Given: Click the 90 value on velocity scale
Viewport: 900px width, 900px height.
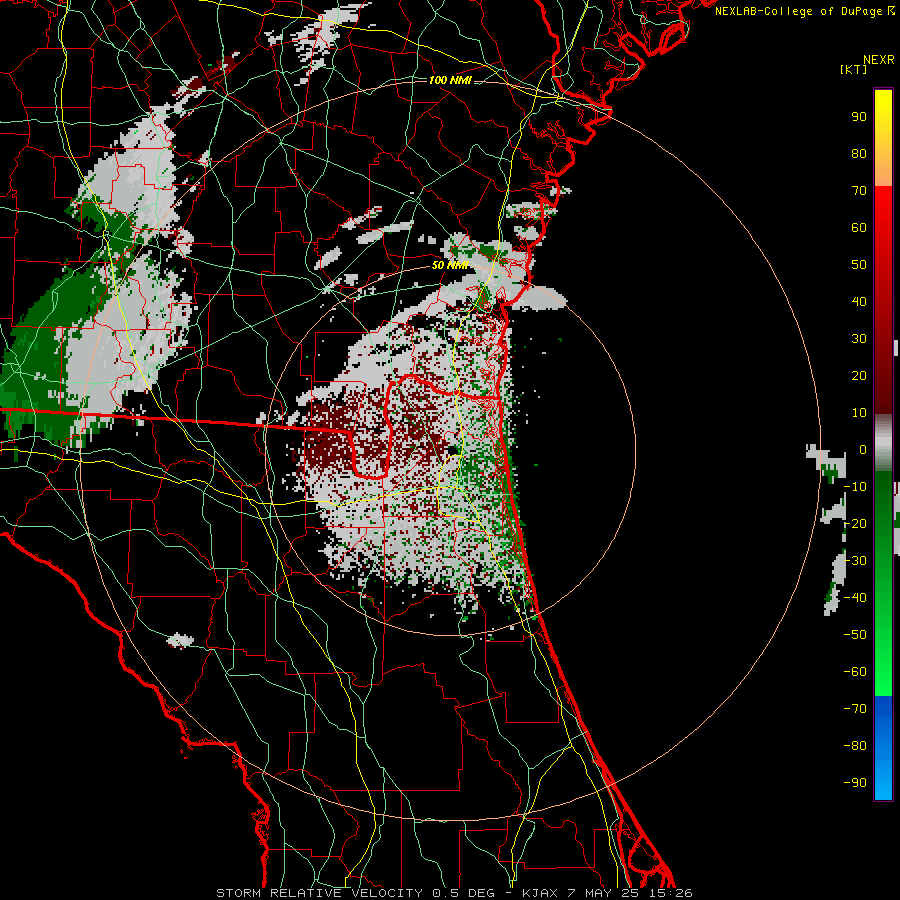Looking at the screenshot, I should click(x=859, y=117).
